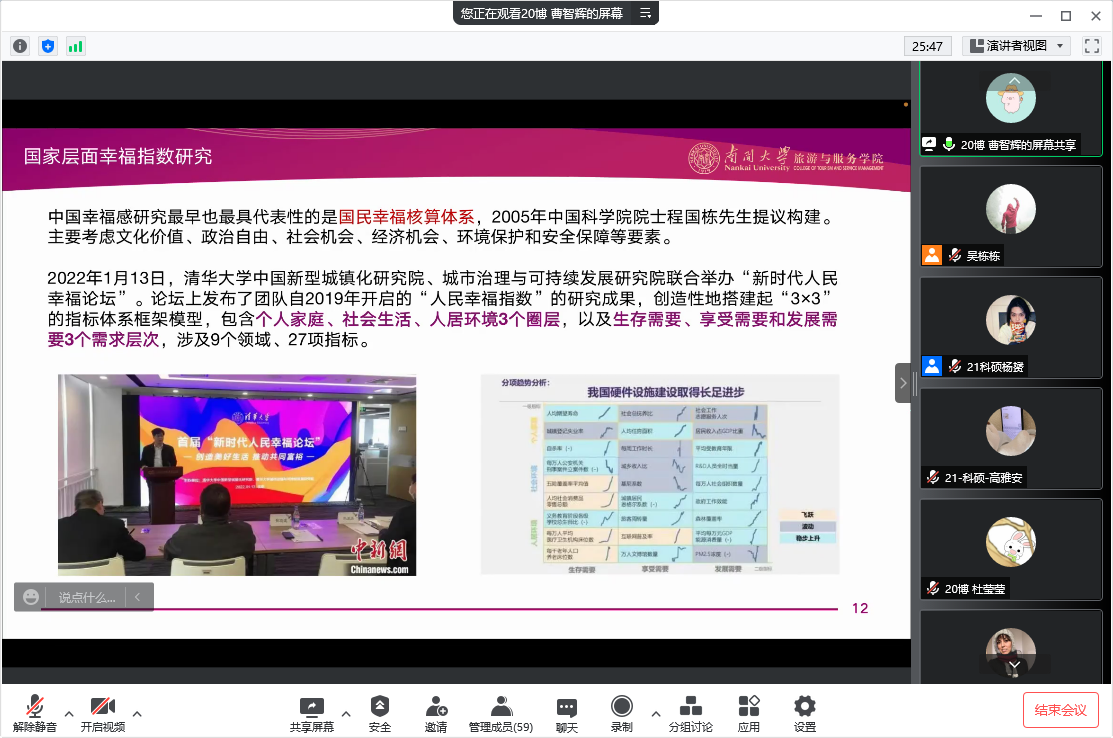Click the blue shield security status icon

tap(48, 46)
